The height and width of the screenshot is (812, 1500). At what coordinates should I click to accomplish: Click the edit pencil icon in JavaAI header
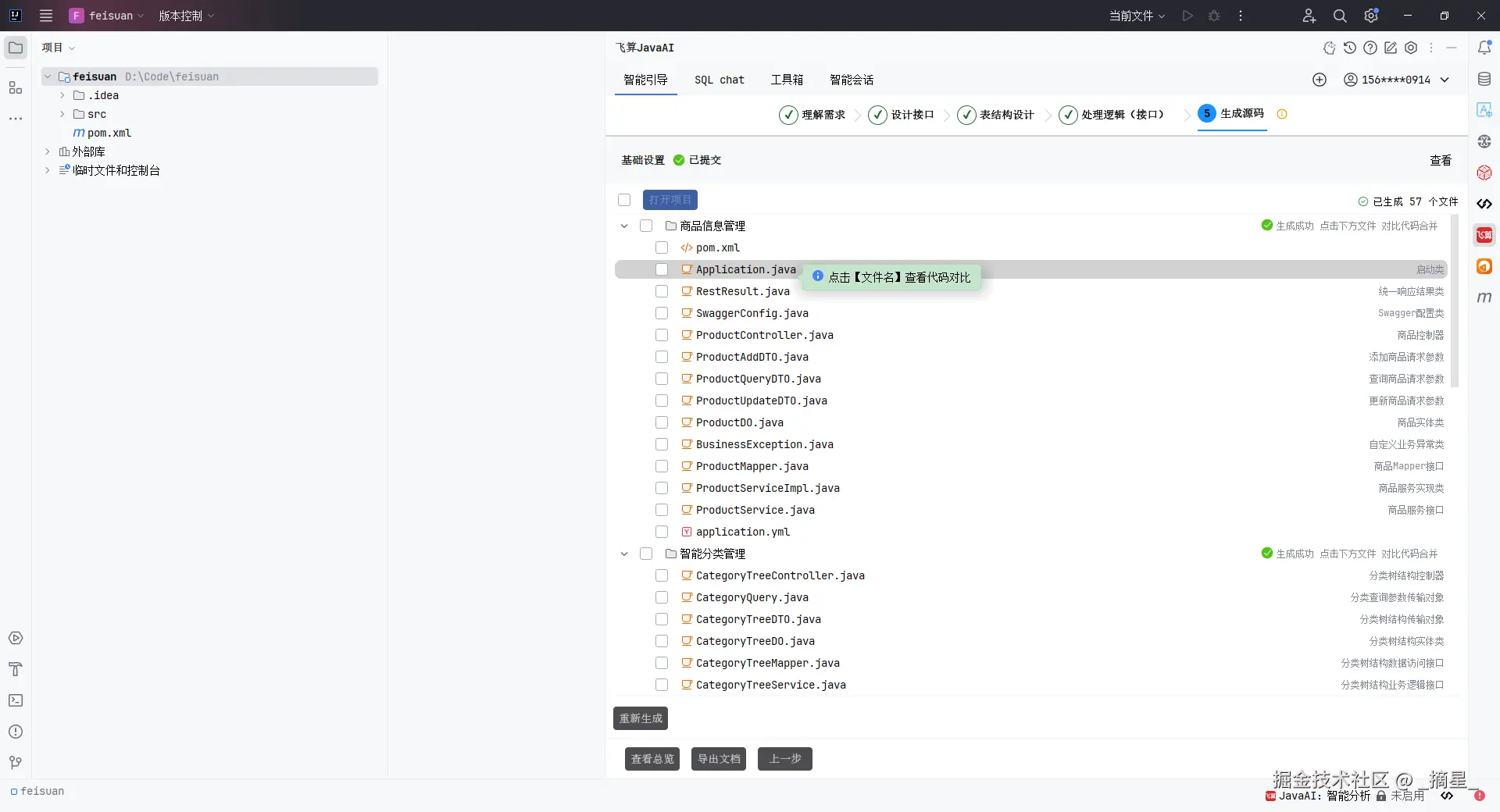point(1391,48)
